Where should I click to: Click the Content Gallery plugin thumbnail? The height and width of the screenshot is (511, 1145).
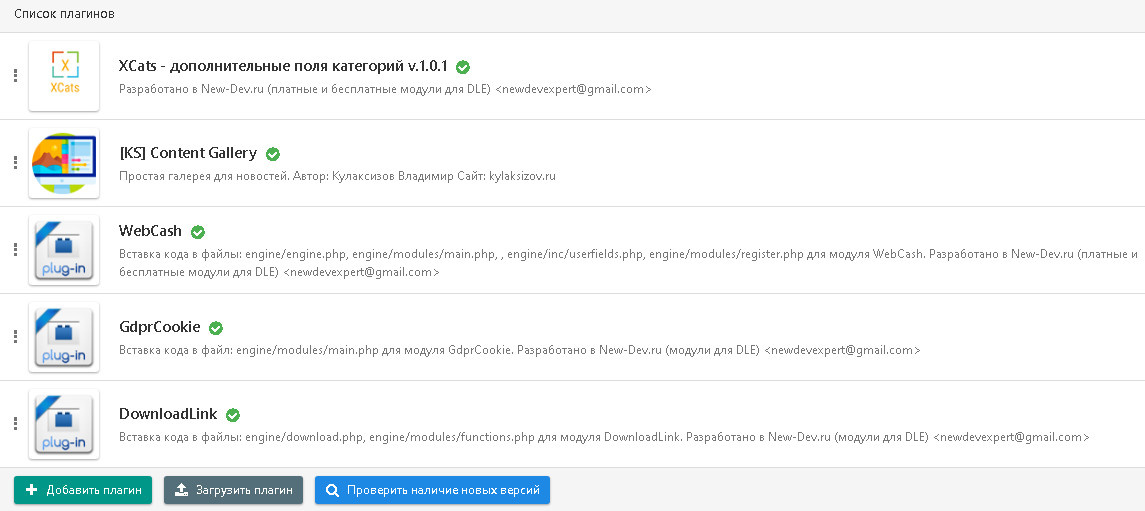pos(64,163)
